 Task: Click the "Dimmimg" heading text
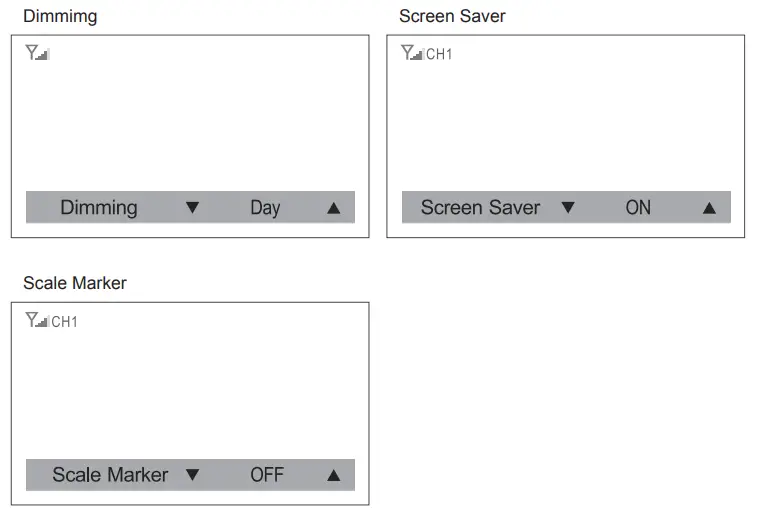[x=60, y=16]
